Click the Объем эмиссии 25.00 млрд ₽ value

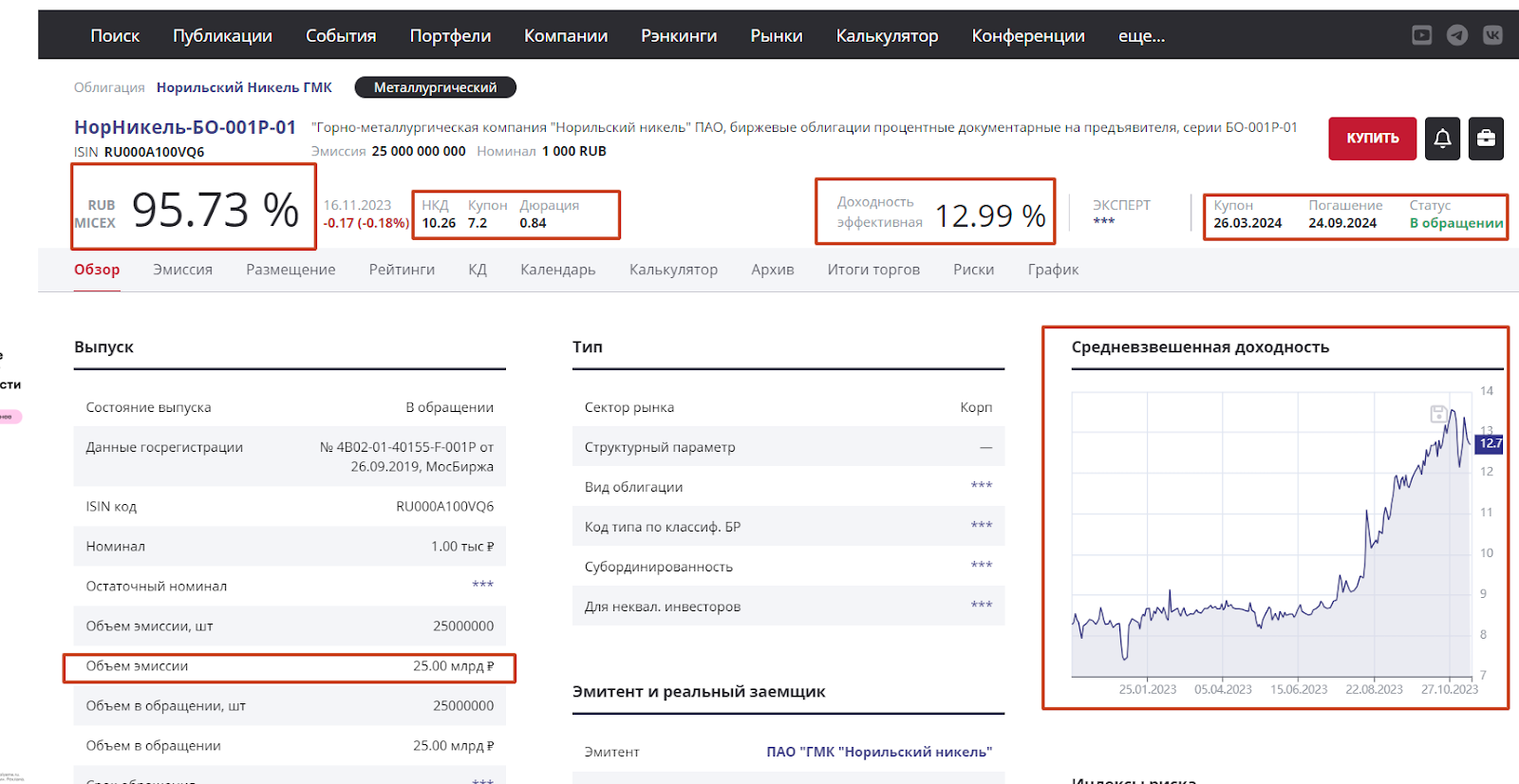(453, 666)
